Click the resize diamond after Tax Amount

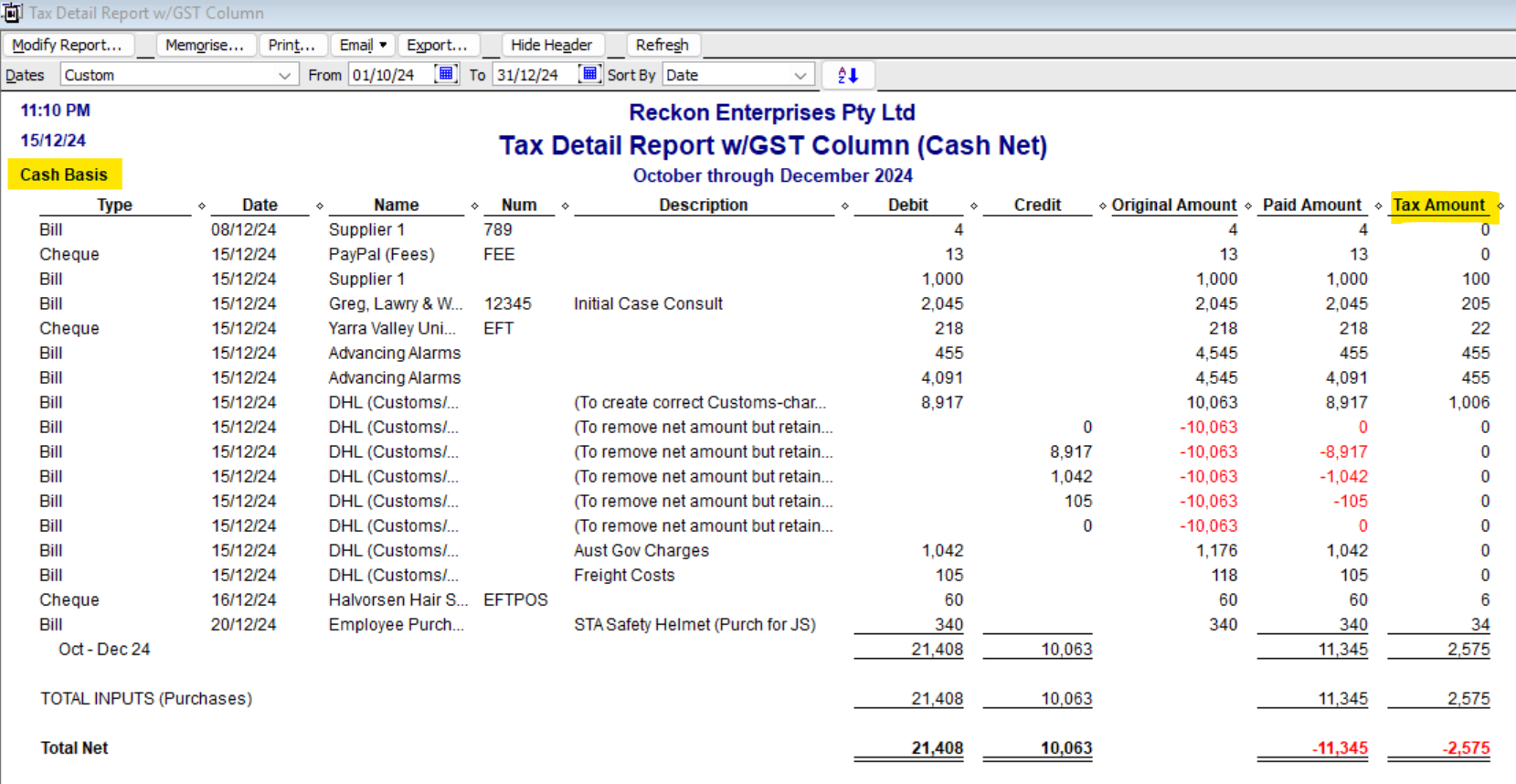tap(1500, 207)
